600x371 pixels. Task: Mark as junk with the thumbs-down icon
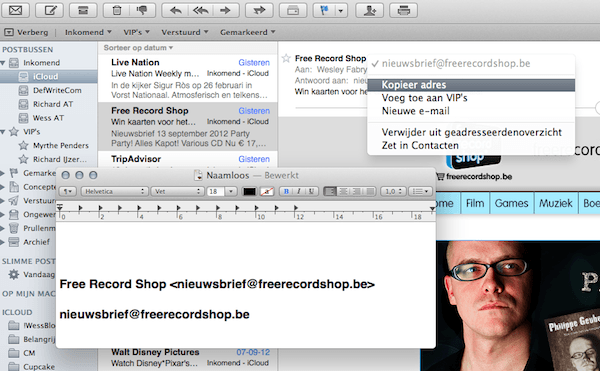[142, 10]
